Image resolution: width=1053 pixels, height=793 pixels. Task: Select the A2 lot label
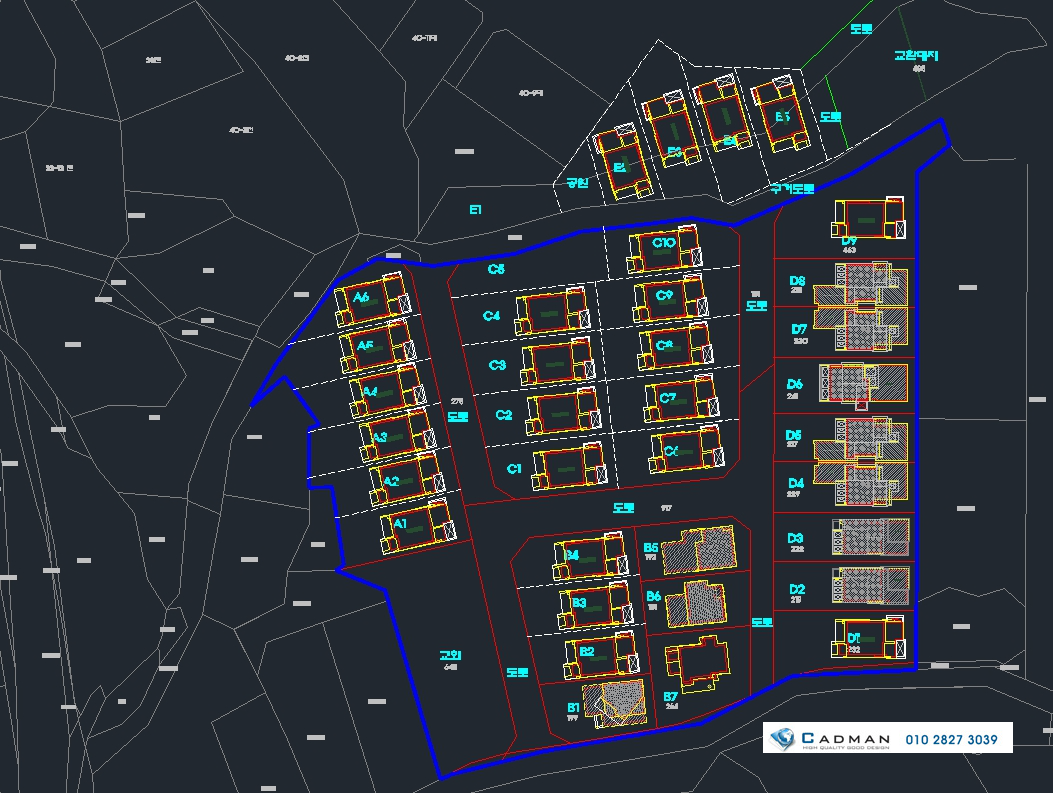[391, 481]
